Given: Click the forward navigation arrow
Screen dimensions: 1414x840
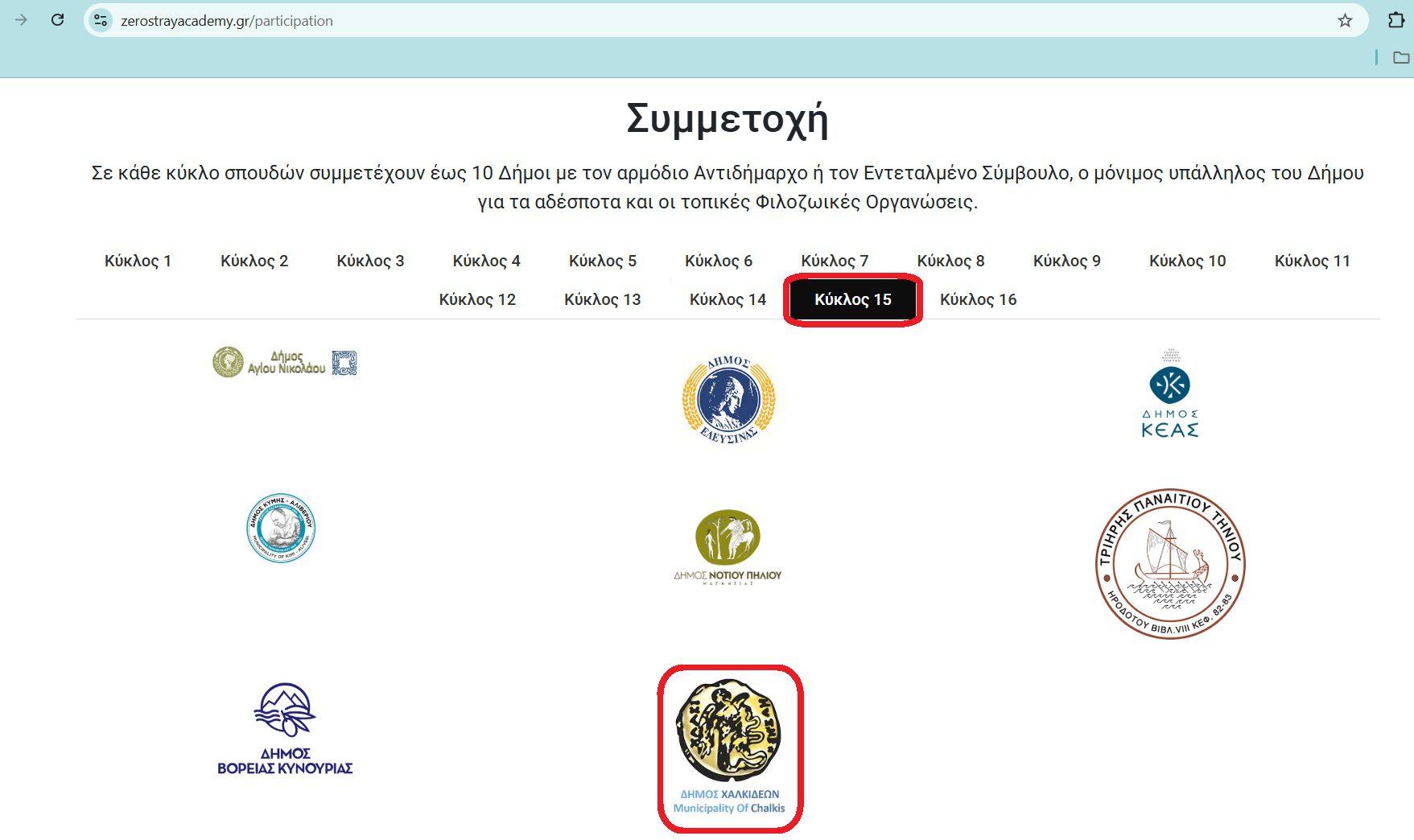Looking at the screenshot, I should pos(22,20).
